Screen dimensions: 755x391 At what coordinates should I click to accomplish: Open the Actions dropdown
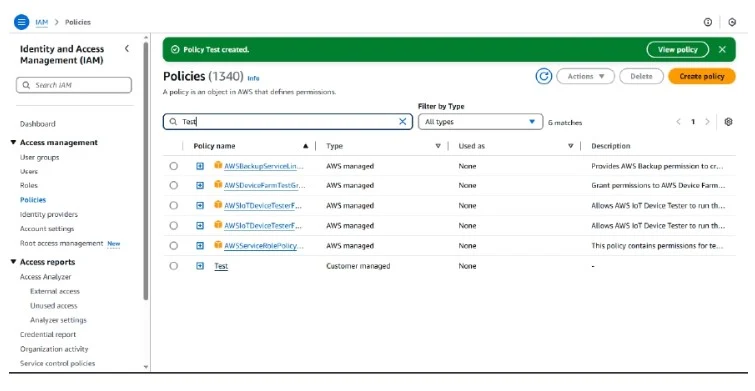click(586, 76)
